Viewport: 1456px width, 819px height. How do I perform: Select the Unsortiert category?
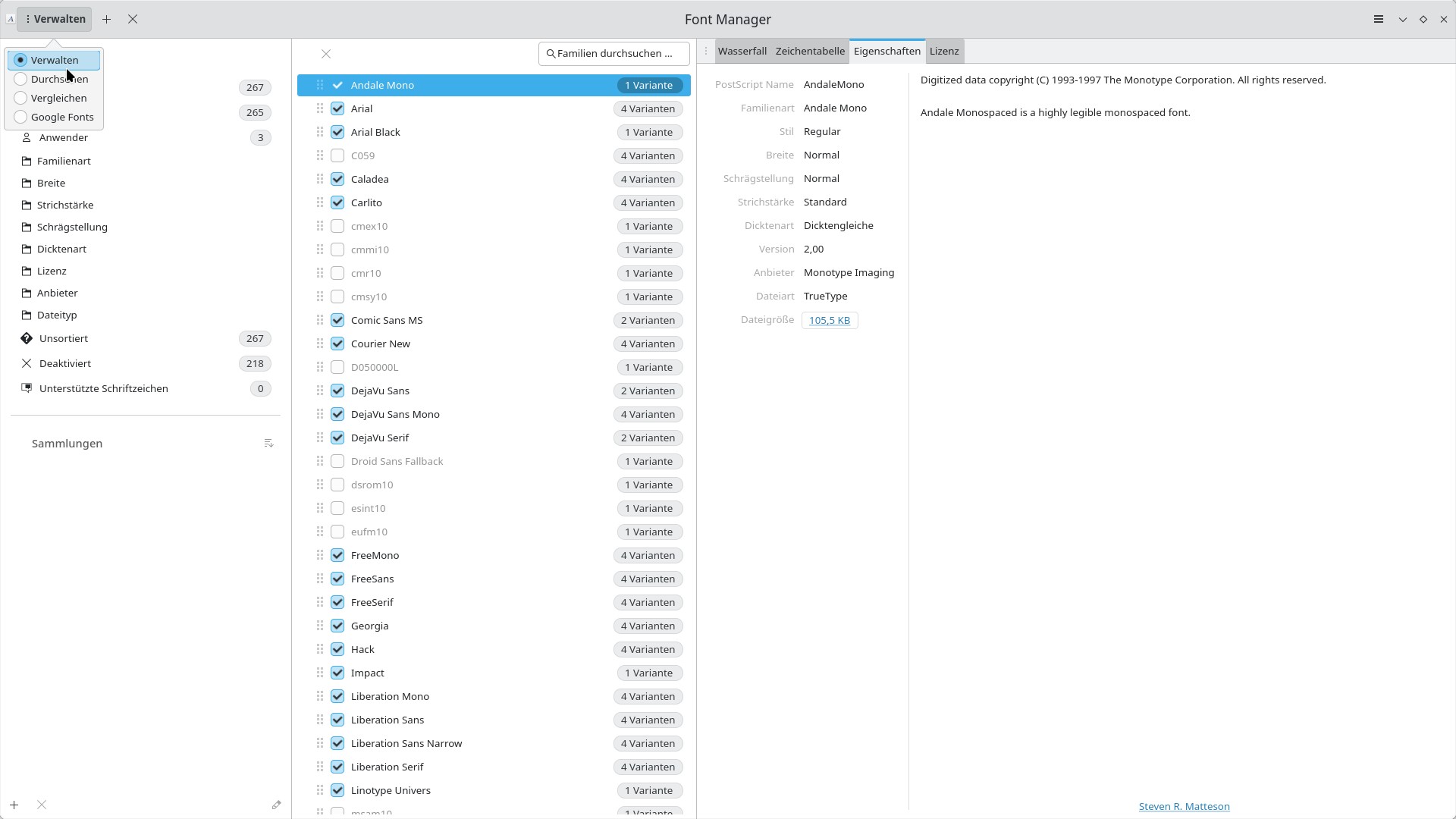[146, 339]
